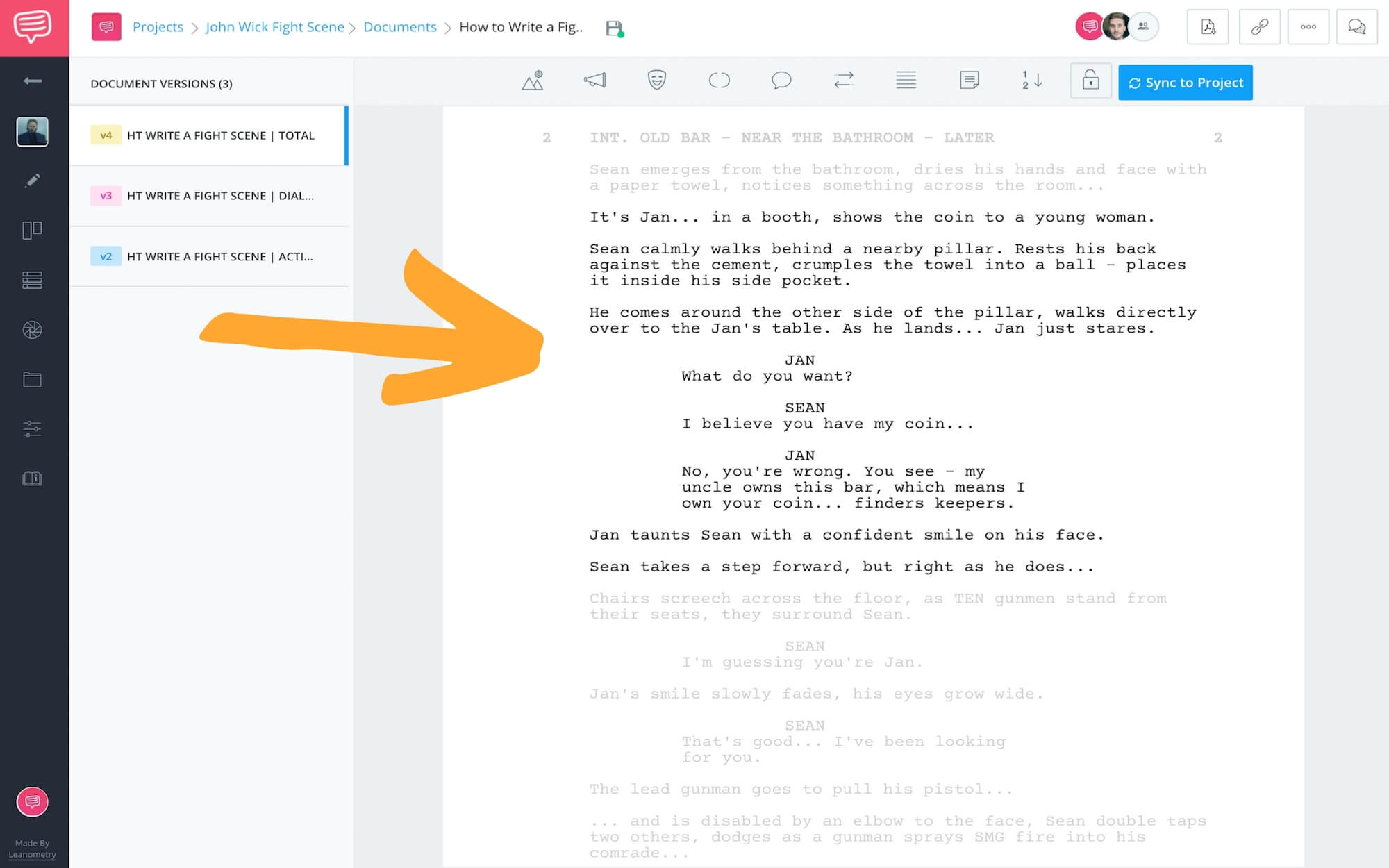Open the comment bubble icon
The image size is (1389, 868).
781,81
